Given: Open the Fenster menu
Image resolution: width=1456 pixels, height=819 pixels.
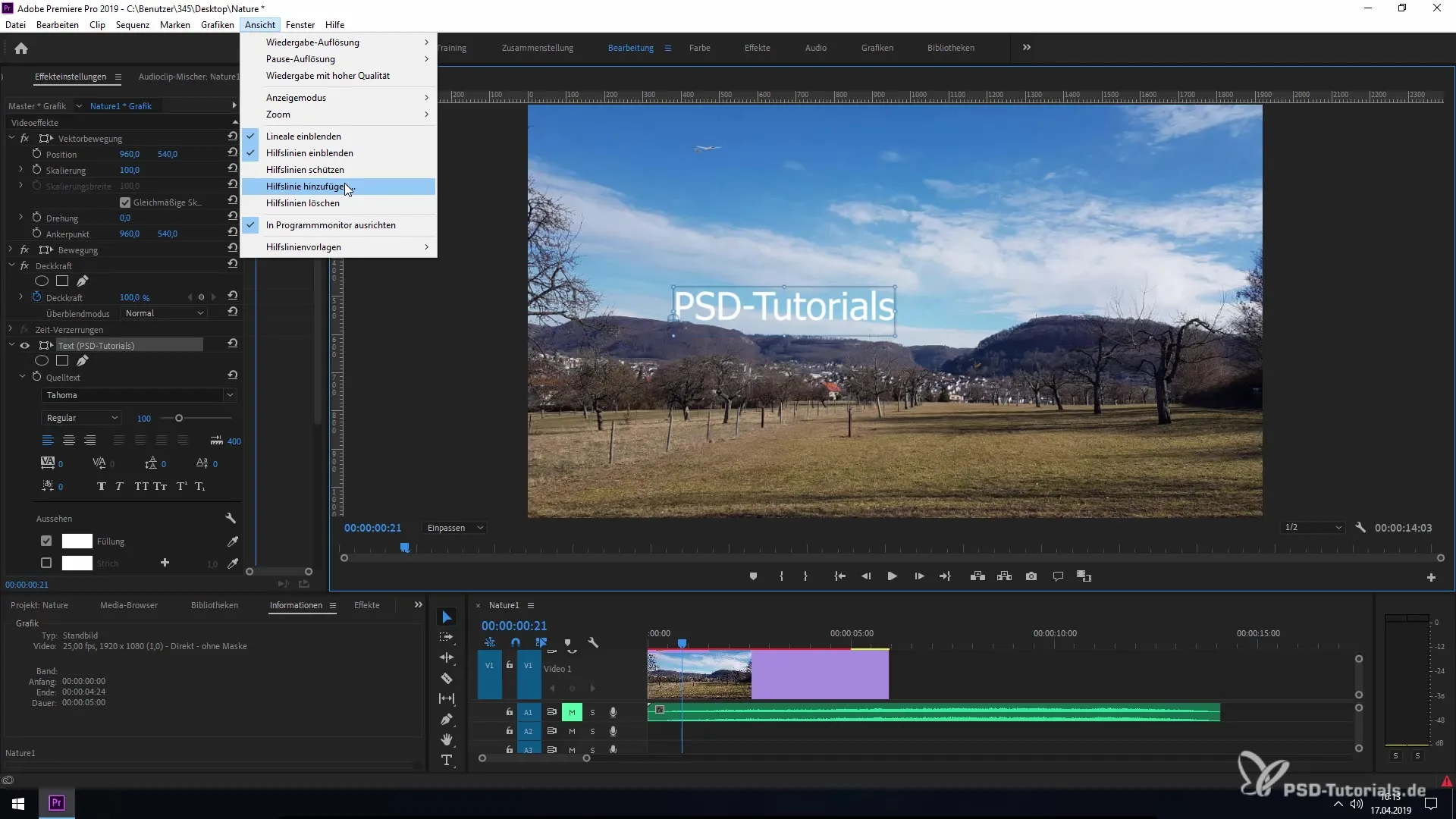Looking at the screenshot, I should pos(300,24).
